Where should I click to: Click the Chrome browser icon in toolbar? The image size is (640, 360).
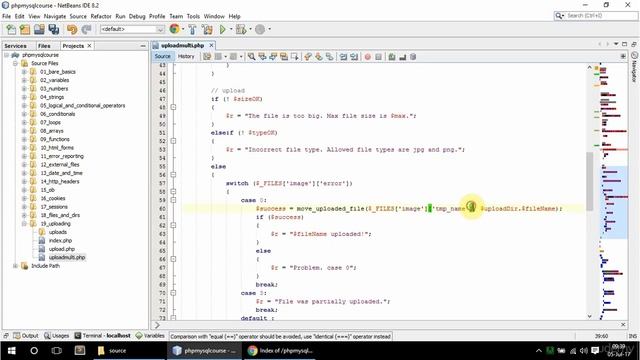pos(174,29)
